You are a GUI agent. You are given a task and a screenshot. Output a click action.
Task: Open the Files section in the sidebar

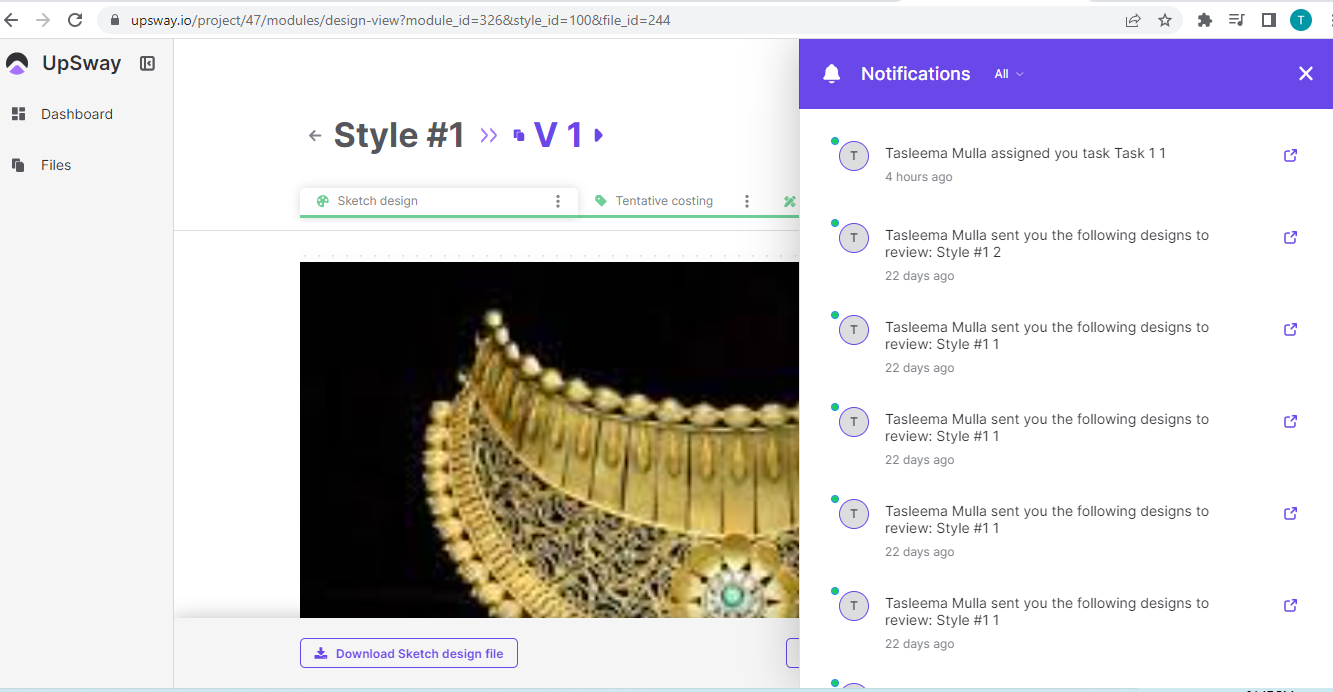[x=55, y=164]
